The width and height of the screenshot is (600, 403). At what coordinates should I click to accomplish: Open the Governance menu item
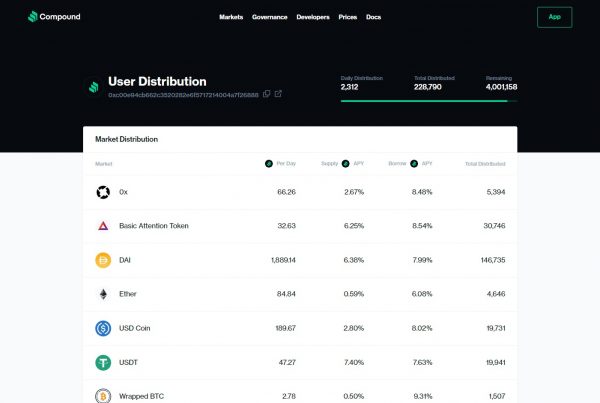269,17
